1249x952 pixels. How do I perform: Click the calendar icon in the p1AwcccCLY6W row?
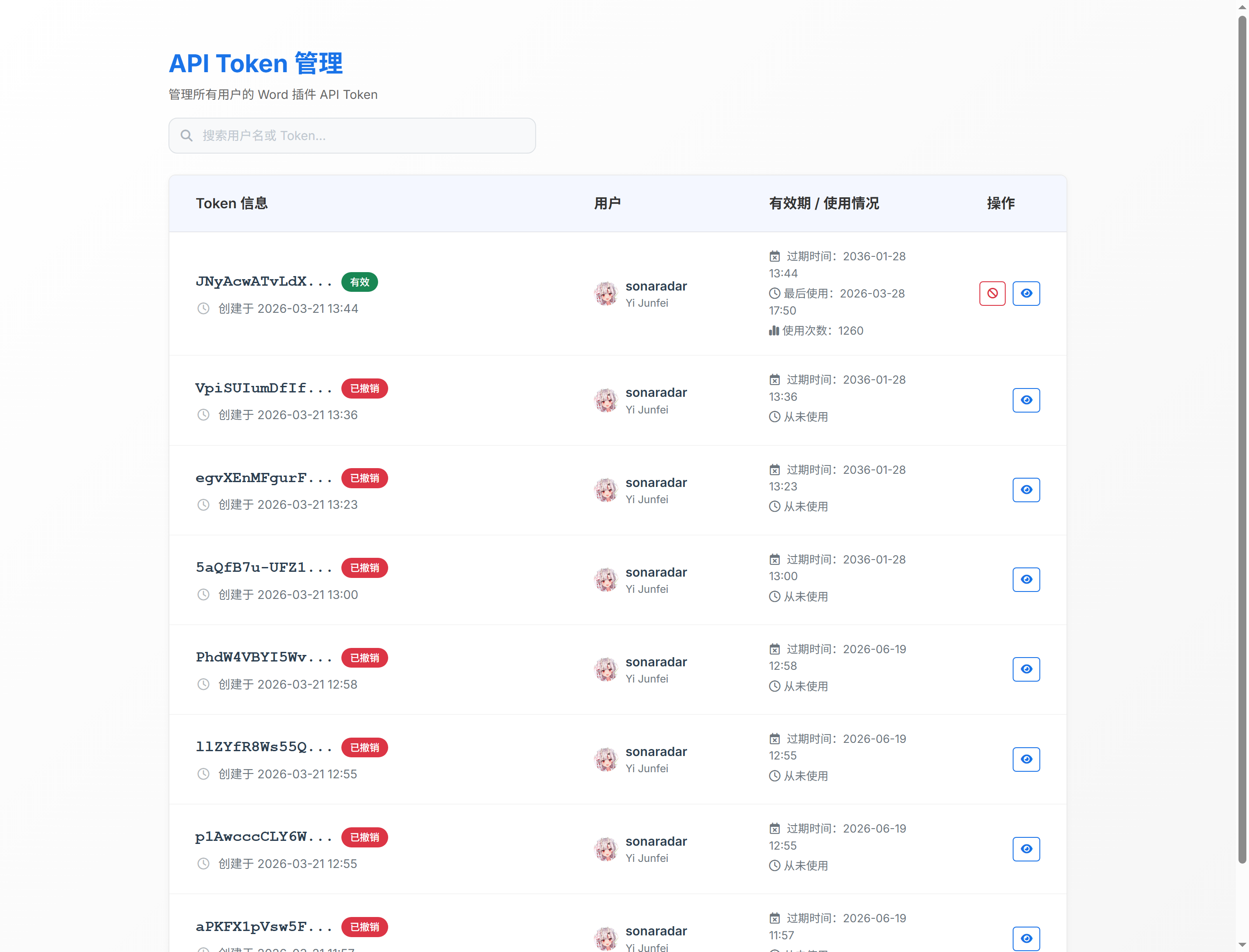click(x=775, y=828)
